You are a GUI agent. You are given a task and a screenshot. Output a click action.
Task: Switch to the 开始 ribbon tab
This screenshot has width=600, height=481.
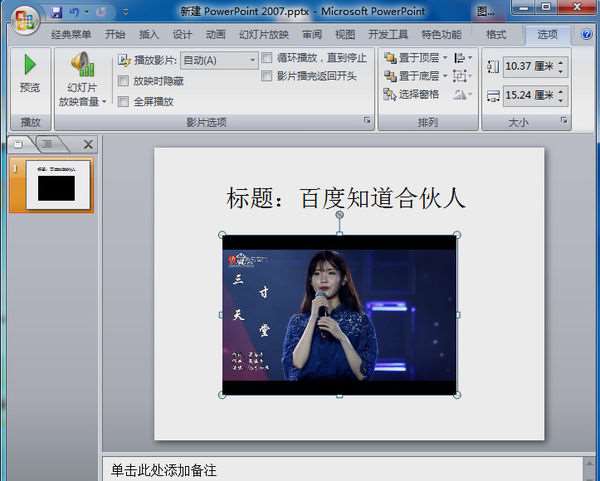pyautogui.click(x=115, y=34)
